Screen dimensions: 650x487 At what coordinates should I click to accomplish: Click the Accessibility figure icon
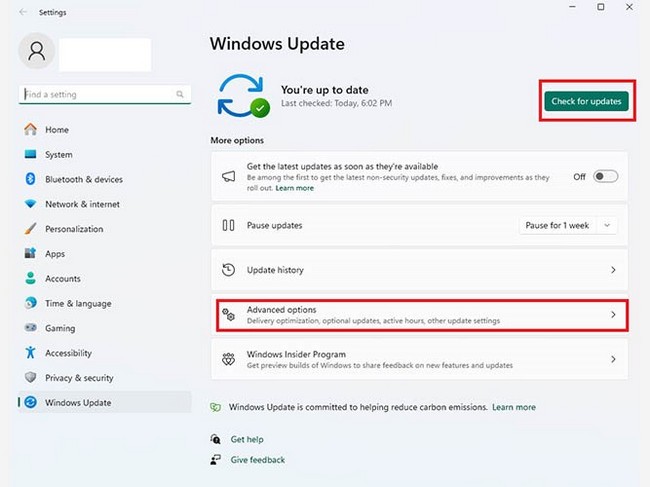30,353
